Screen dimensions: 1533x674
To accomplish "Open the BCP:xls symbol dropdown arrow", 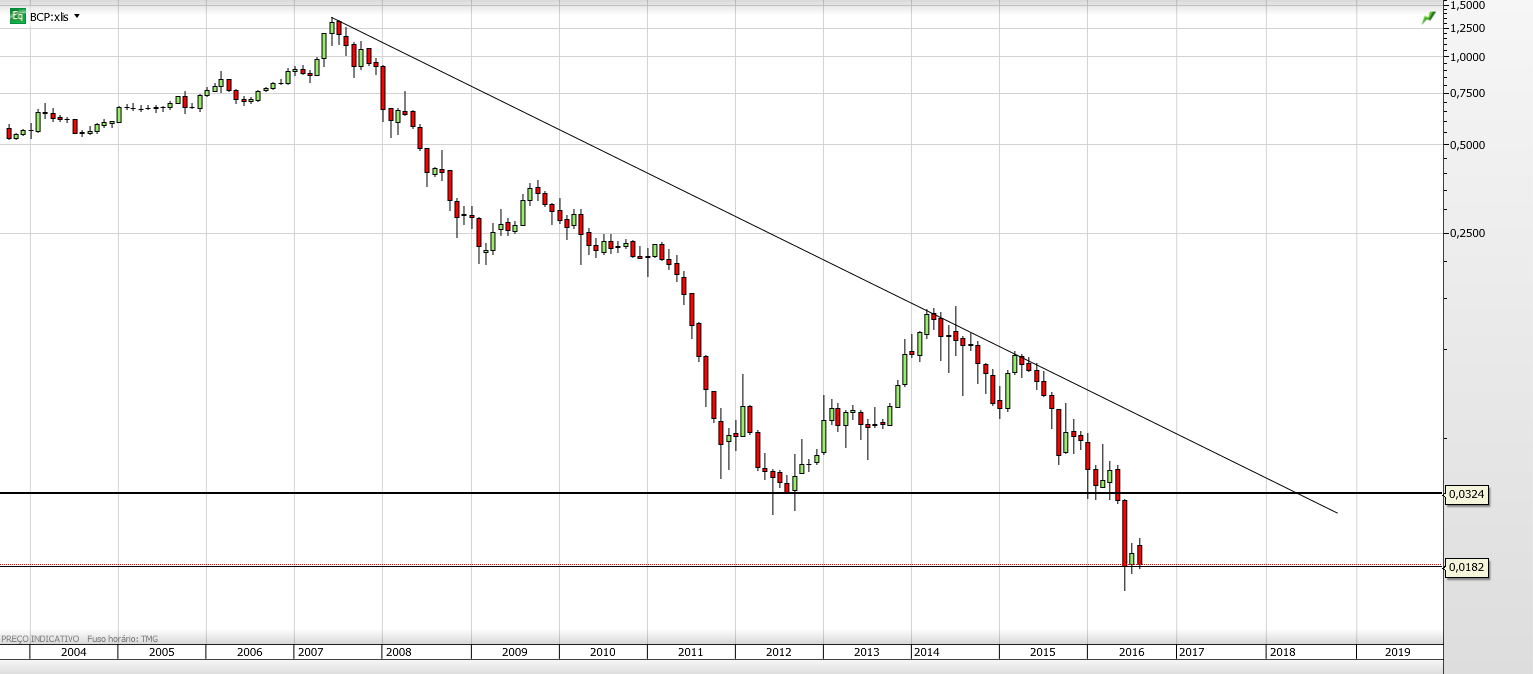I will (77, 16).
